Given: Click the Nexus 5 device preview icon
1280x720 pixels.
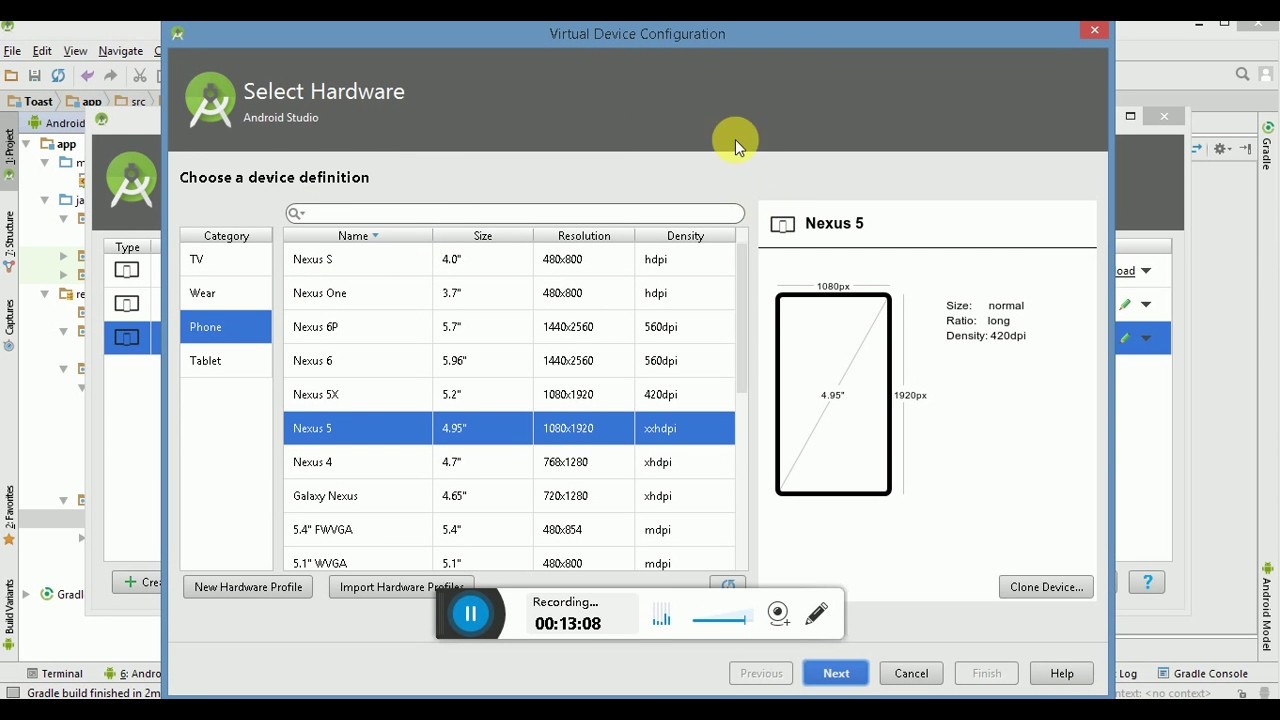Looking at the screenshot, I should point(783,224).
